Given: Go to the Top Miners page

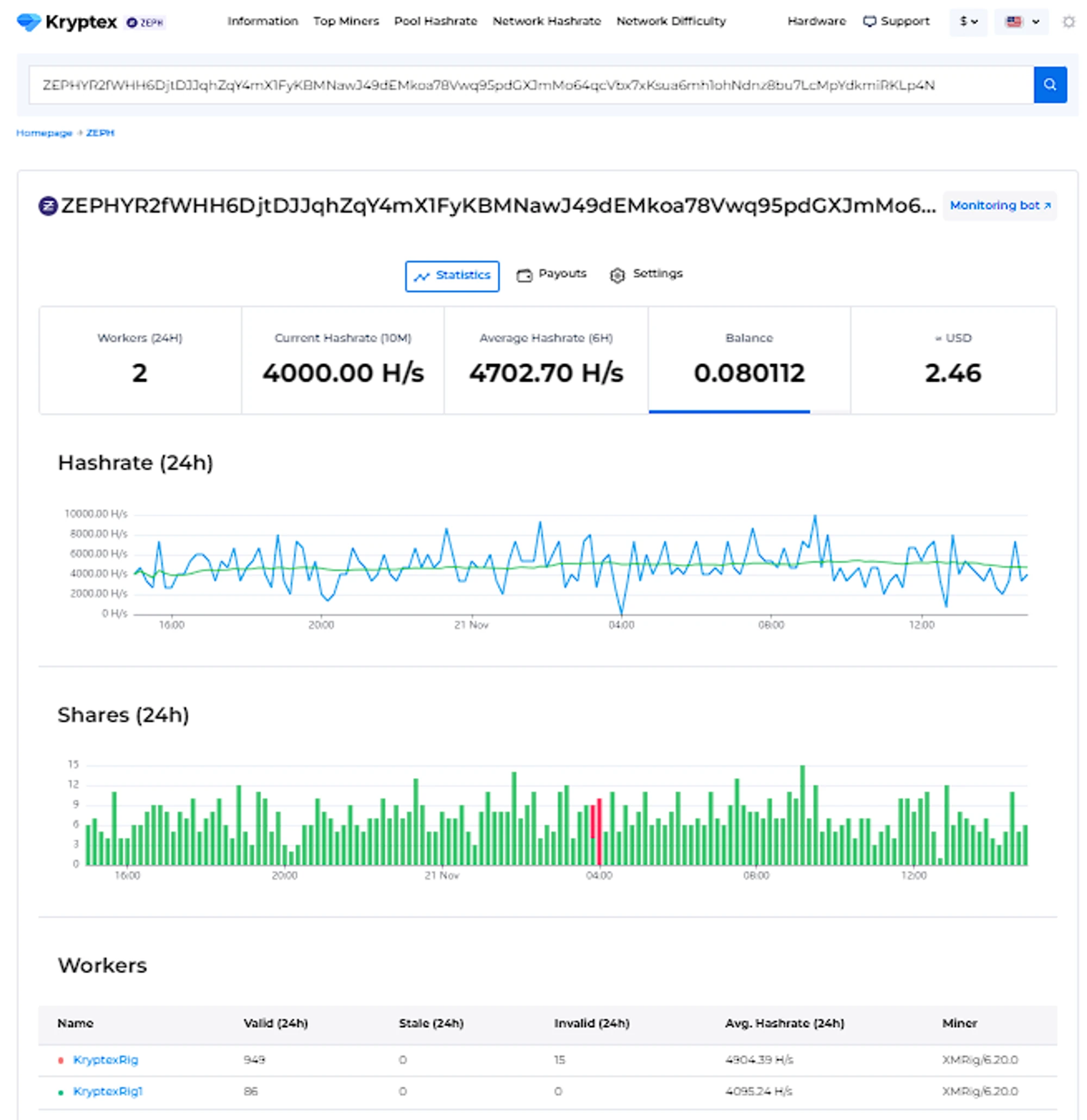Looking at the screenshot, I should 346,21.
